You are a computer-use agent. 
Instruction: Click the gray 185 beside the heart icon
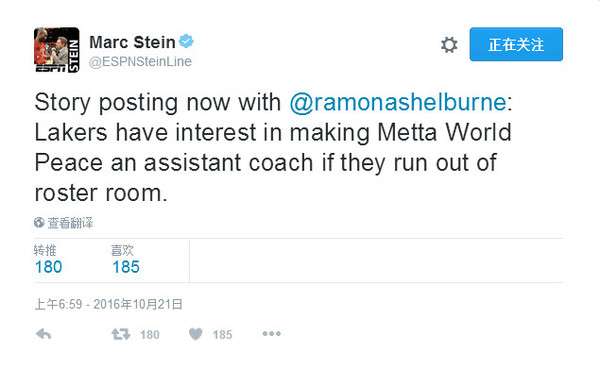point(222,335)
